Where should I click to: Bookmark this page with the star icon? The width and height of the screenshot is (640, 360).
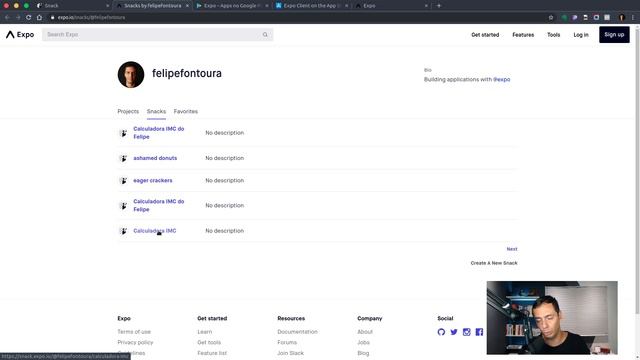[551, 18]
